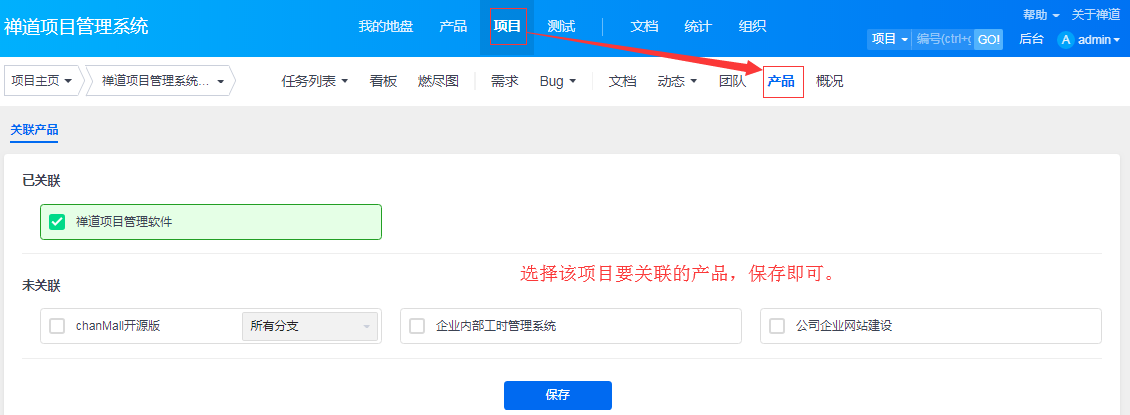Open the 统计 top navigation item
This screenshot has width=1130, height=415.
[x=698, y=27]
